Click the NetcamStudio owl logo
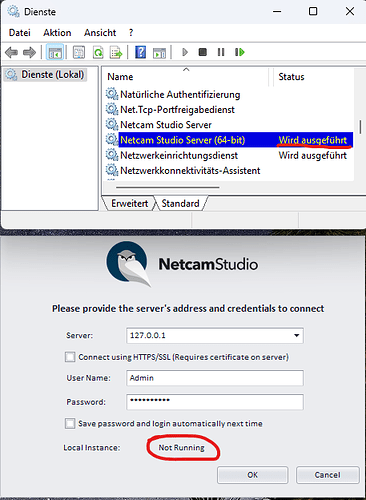 (x=128, y=264)
